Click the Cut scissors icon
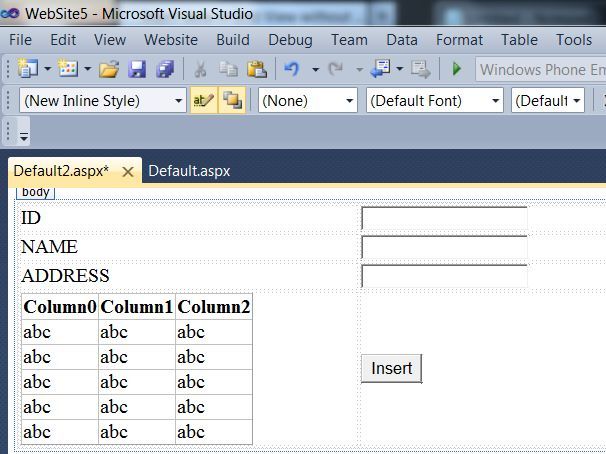Viewport: 606px width, 454px height. click(x=200, y=70)
